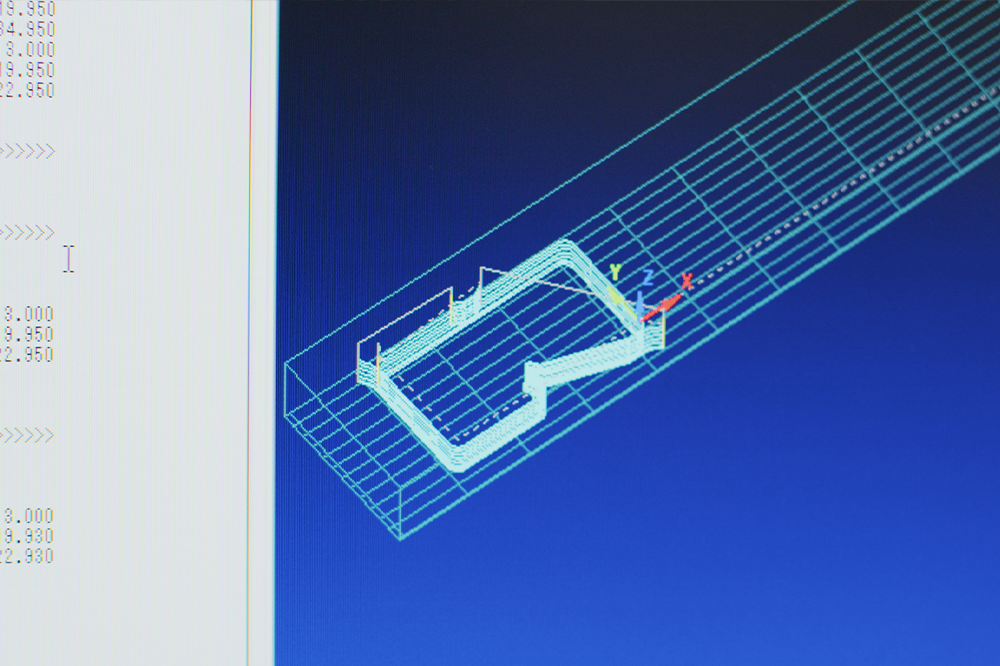Select the zigzag notch in the toolpath
1000x666 pixels.
coord(537,378)
